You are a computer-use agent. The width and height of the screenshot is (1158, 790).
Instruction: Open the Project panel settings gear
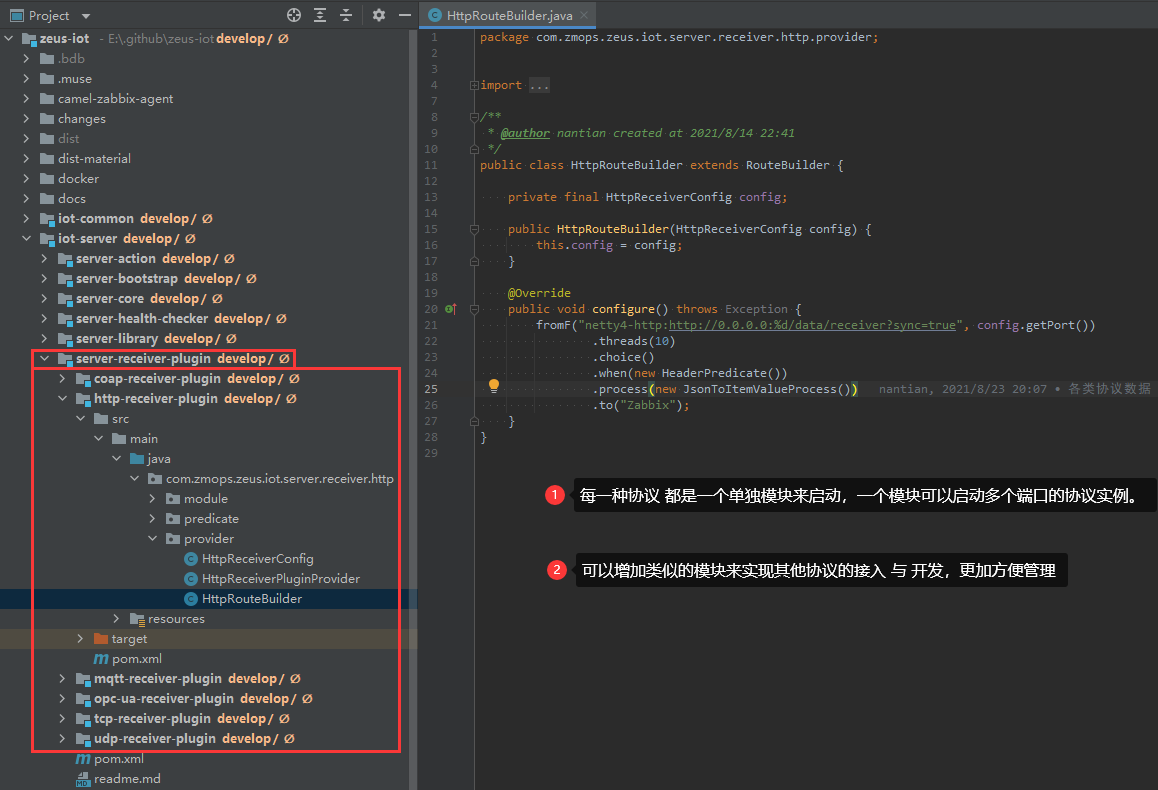click(x=379, y=15)
